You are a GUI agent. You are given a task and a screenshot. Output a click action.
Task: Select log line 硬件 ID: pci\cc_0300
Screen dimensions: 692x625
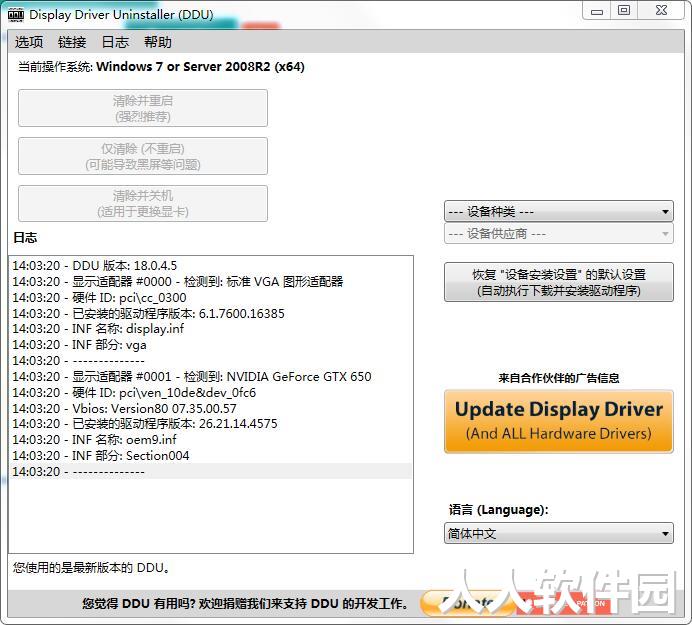click(x=210, y=297)
